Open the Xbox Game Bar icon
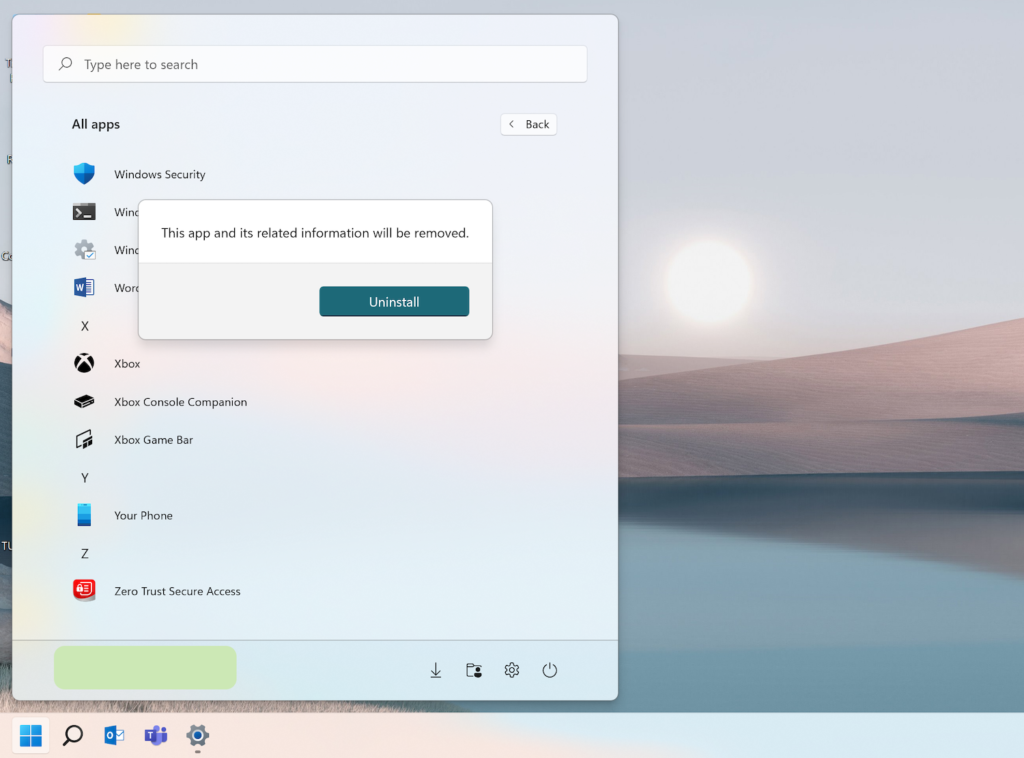The image size is (1024, 758). [x=84, y=440]
